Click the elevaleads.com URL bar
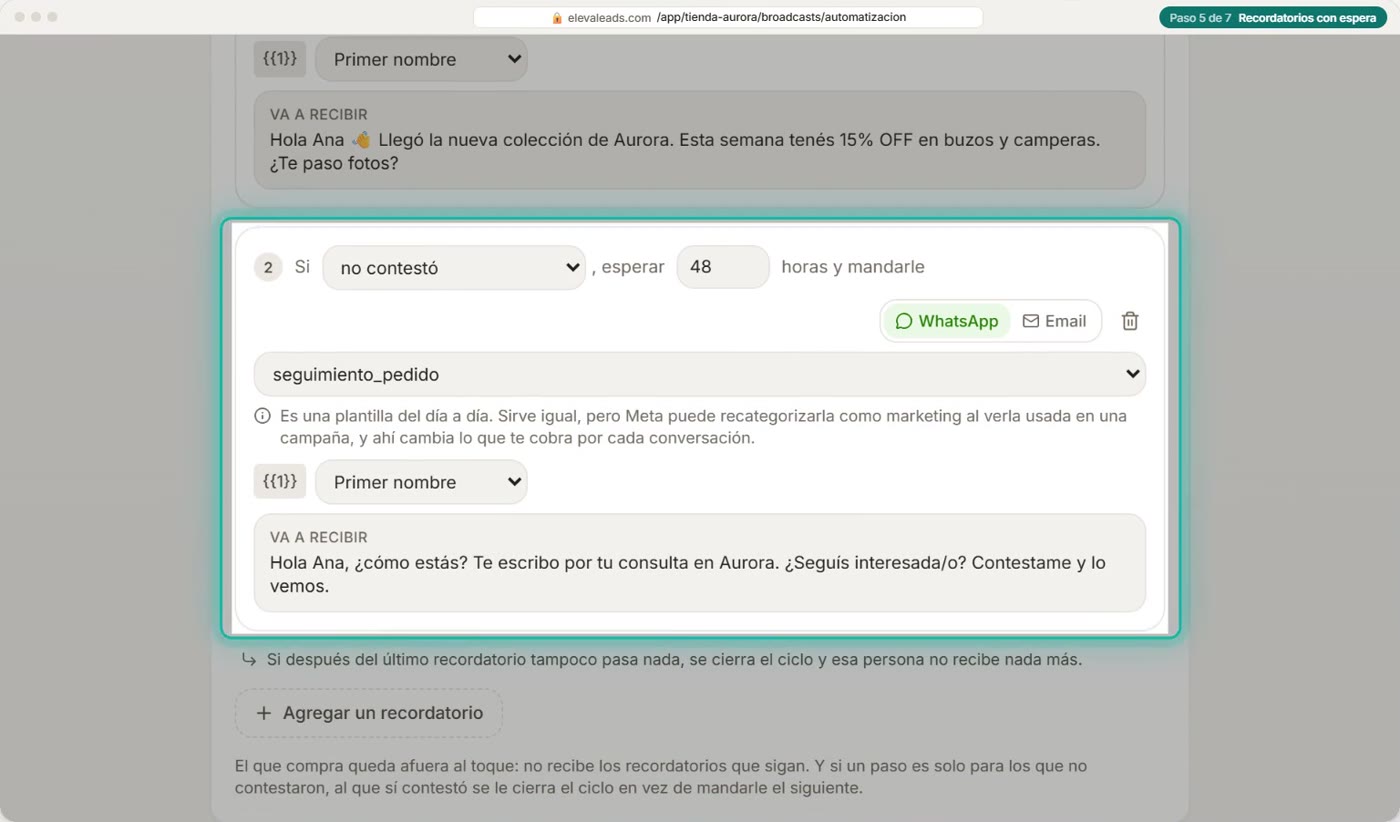The image size is (1400, 822). click(728, 18)
